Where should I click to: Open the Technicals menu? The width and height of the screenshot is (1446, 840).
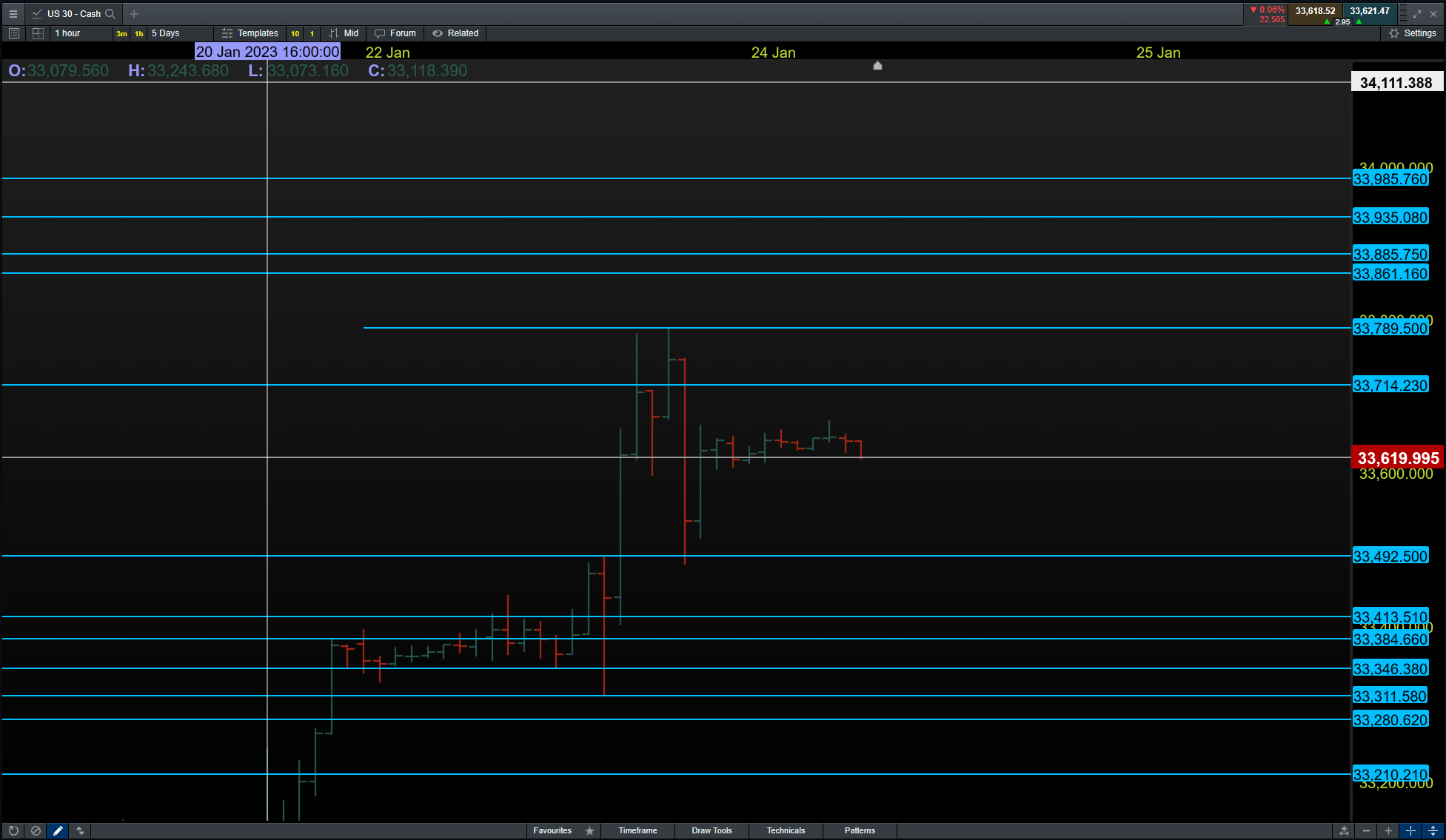tap(786, 830)
